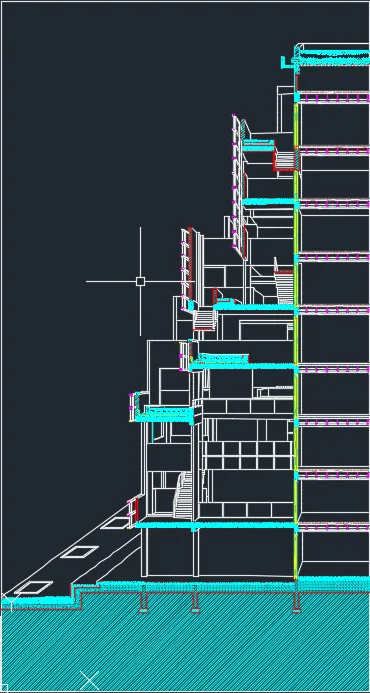Select the white X marker below the hatch

click(89, 680)
